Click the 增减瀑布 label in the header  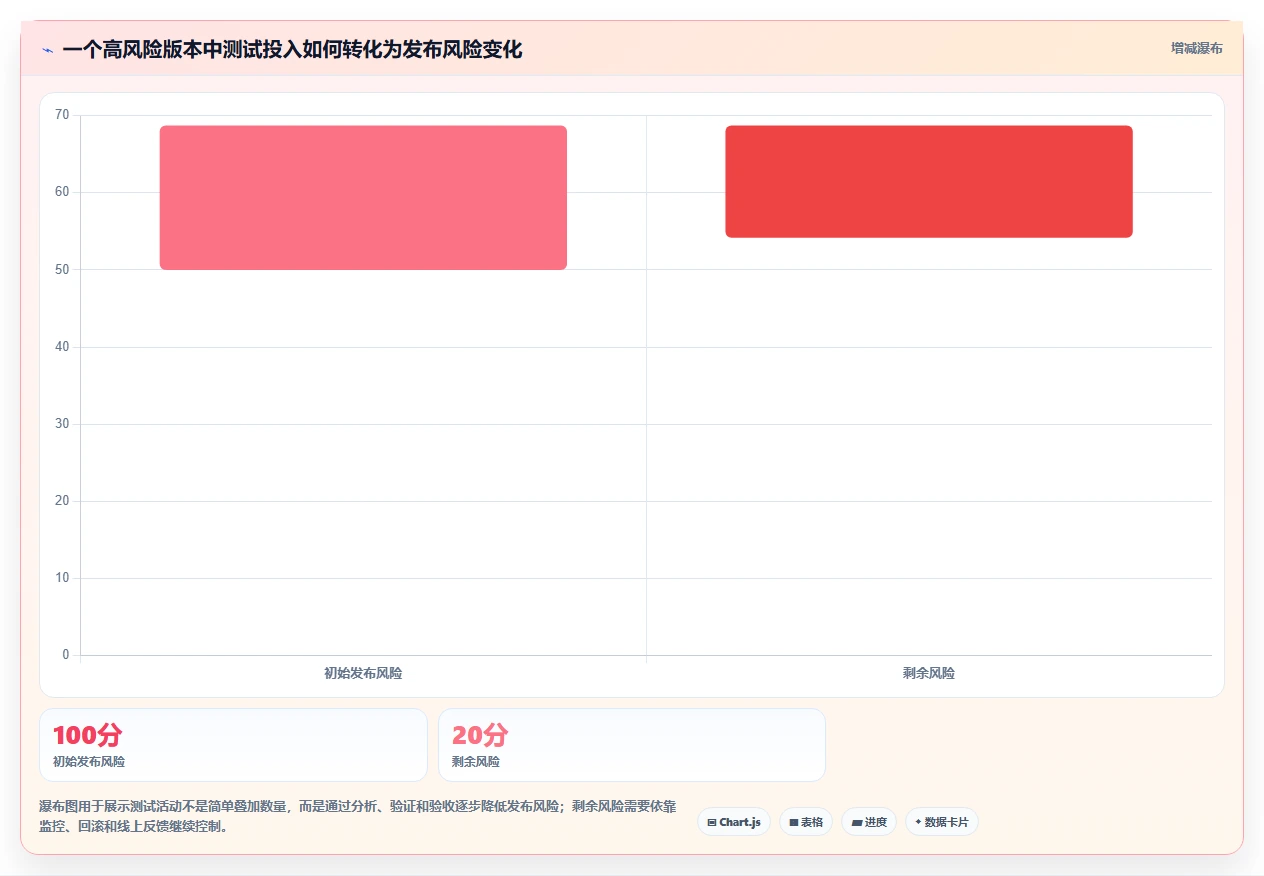click(1197, 48)
